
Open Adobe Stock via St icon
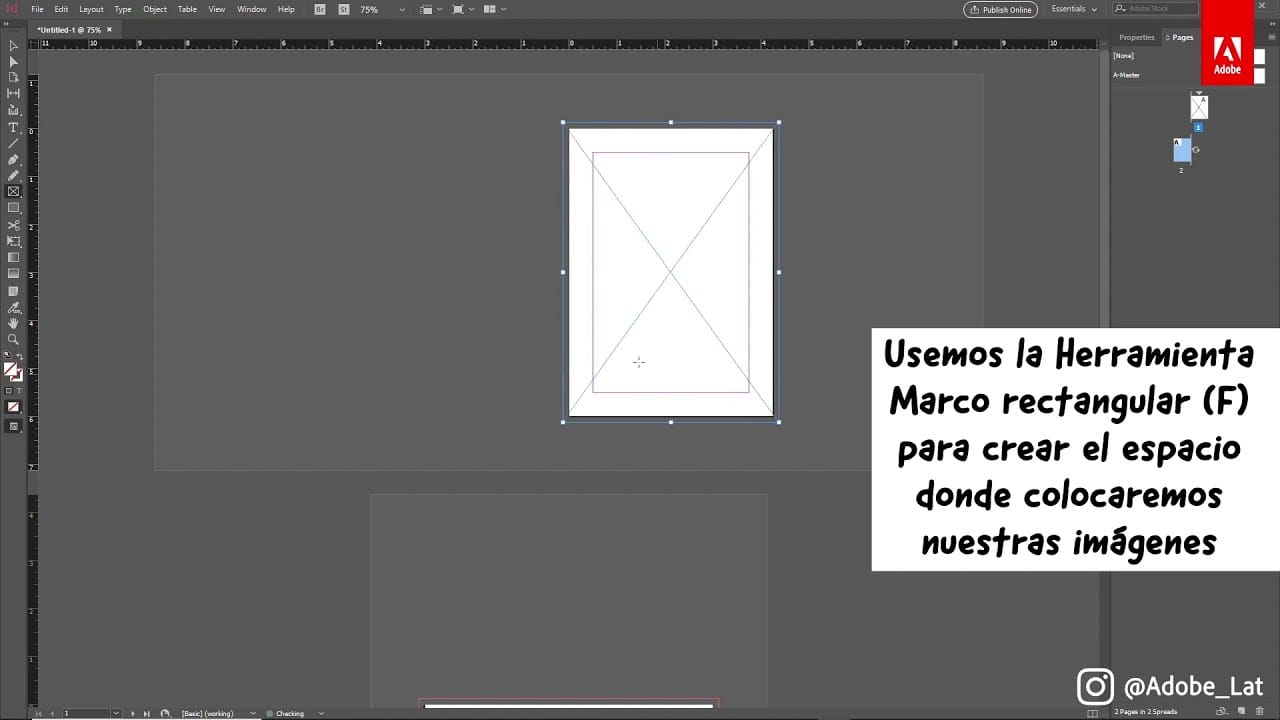[344, 9]
